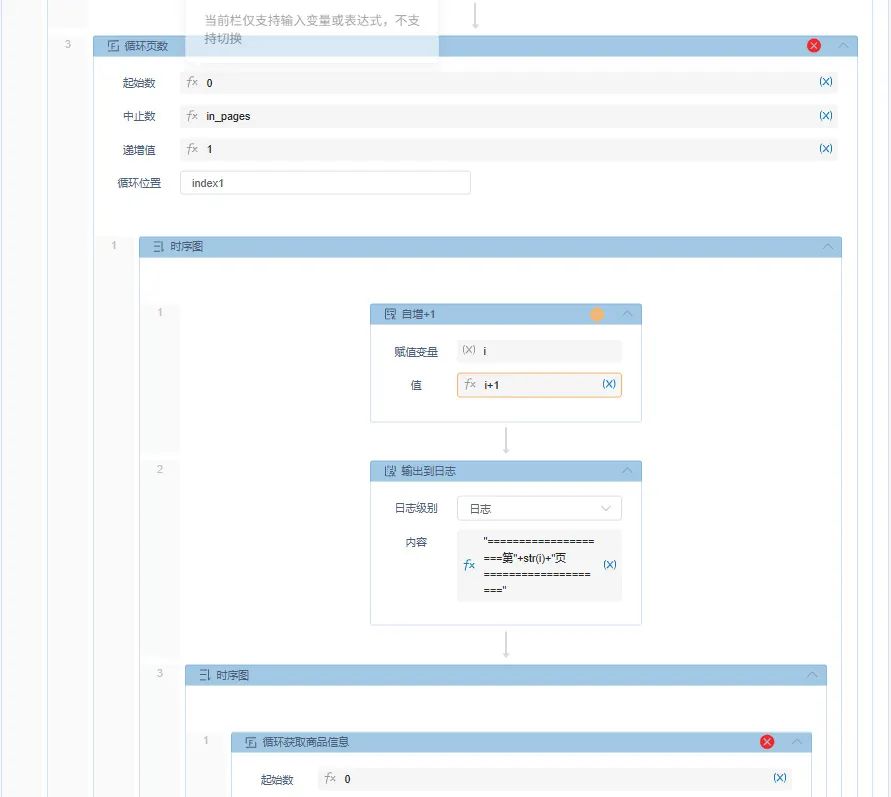Screen dimensions: 891x797
Task: Collapse the 自增+1 block
Action: [627, 314]
